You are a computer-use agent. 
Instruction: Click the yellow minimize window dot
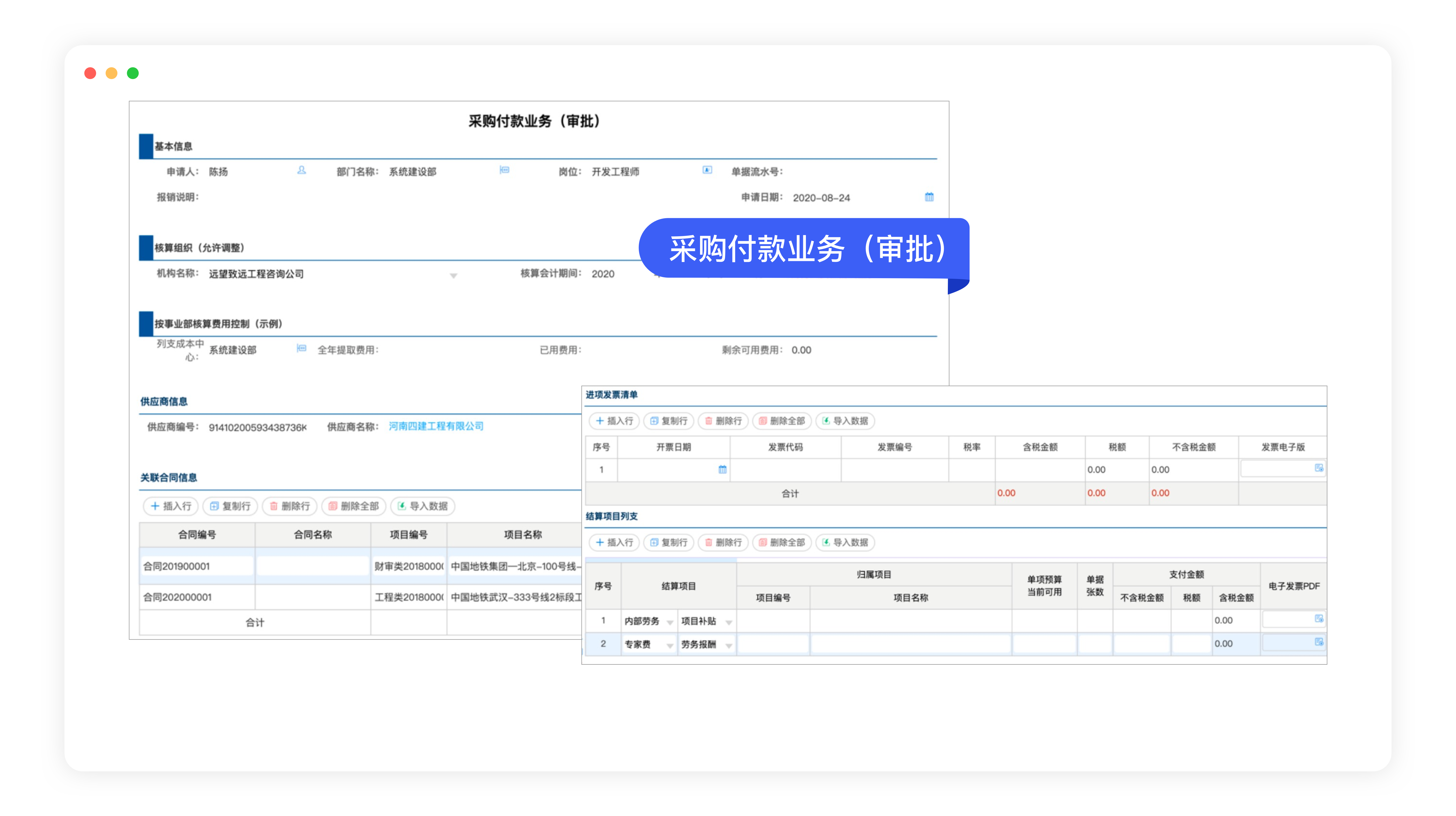click(x=111, y=73)
